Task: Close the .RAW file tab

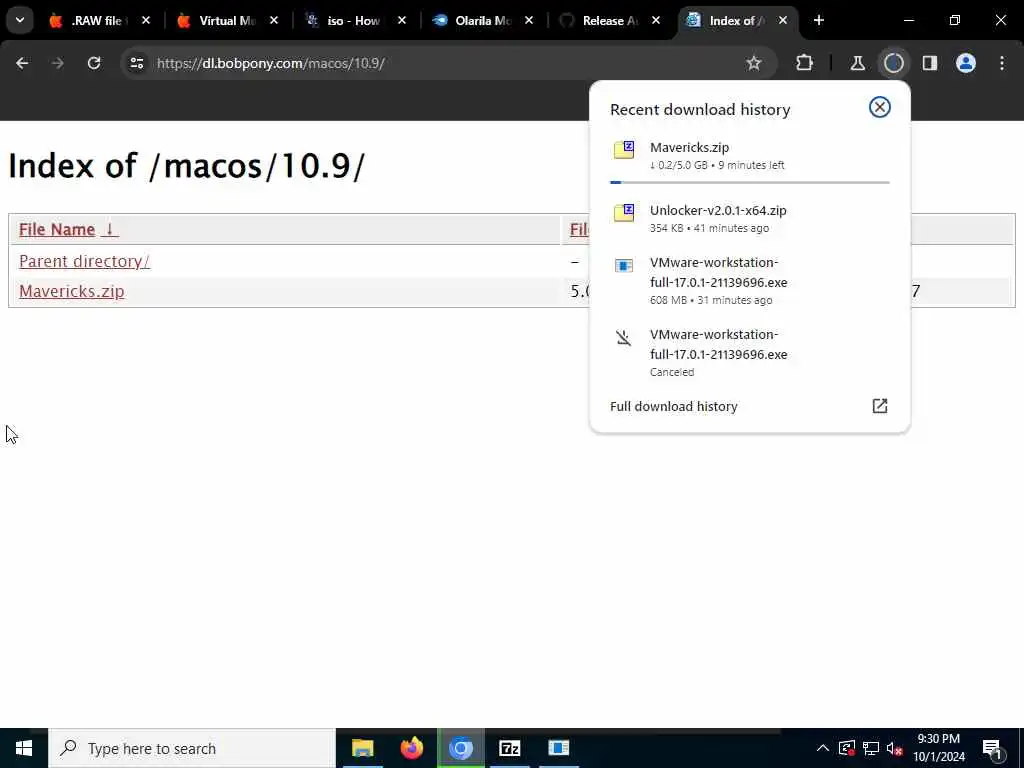Action: click(x=146, y=21)
